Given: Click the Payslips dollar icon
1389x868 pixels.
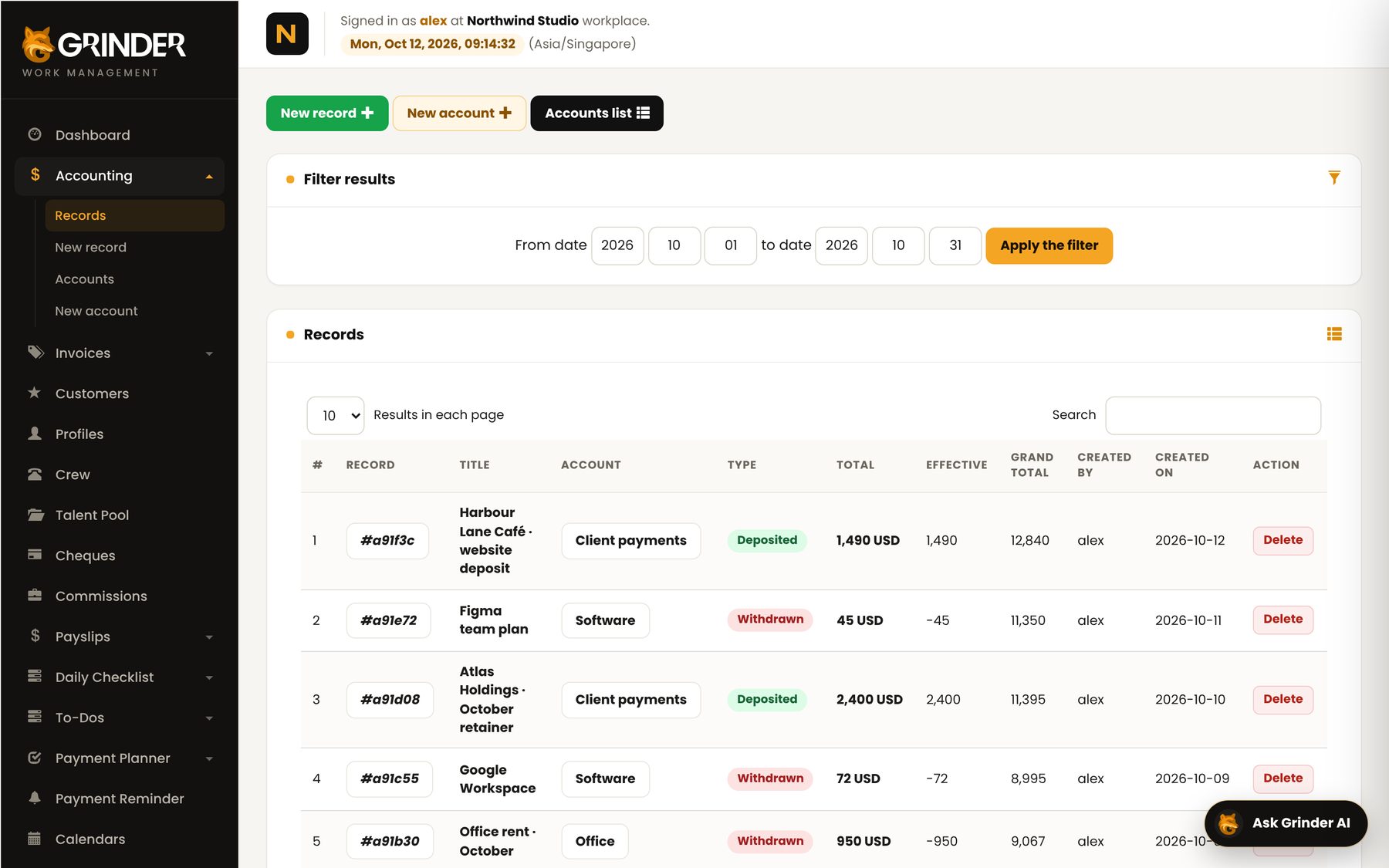Looking at the screenshot, I should (x=35, y=636).
